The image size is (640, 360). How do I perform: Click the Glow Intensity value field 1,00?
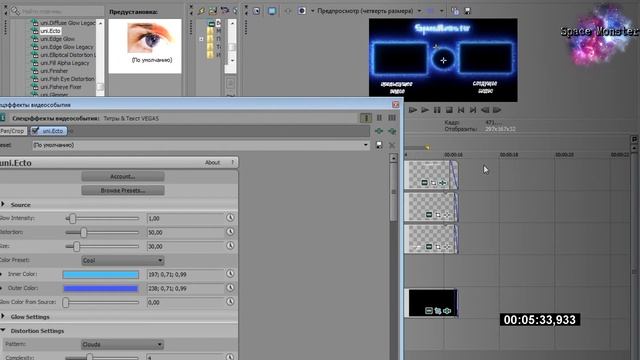pos(185,218)
